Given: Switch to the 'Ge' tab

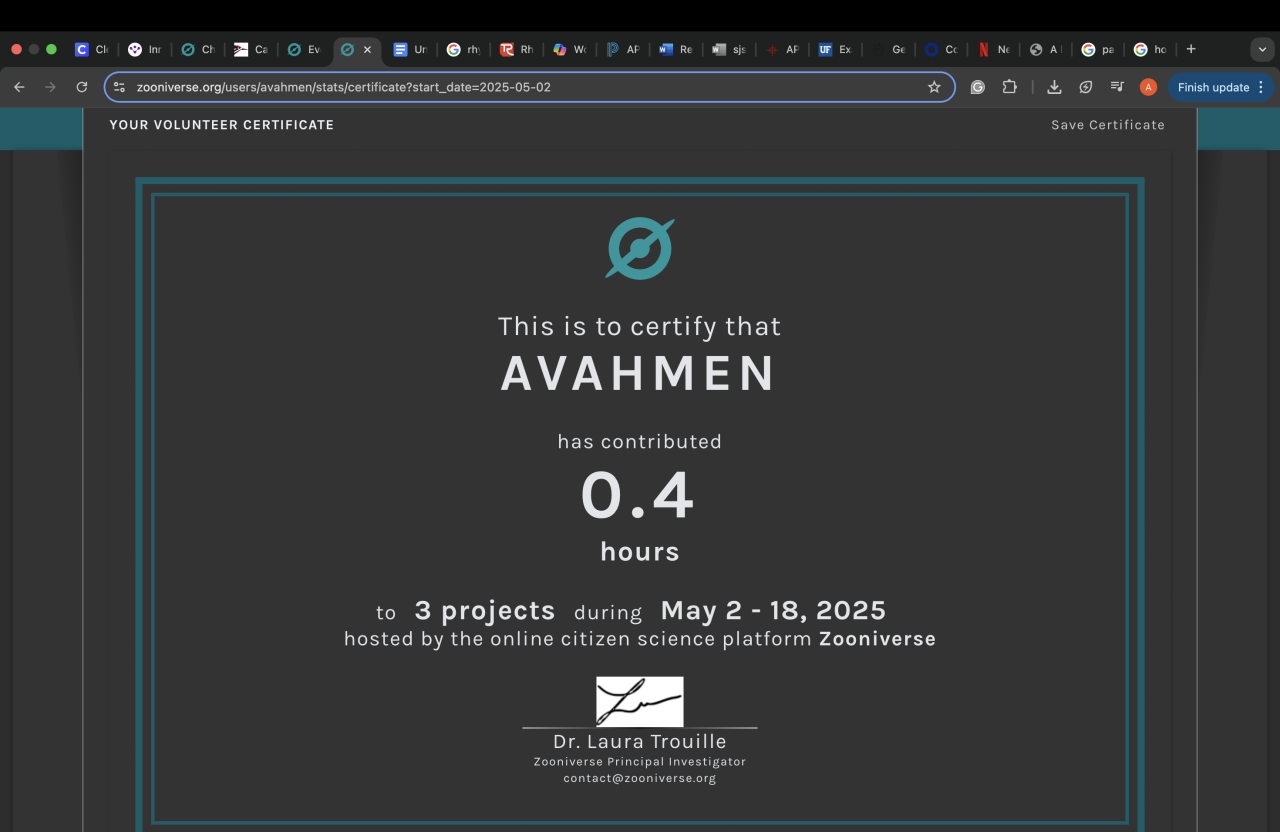Looking at the screenshot, I should pyautogui.click(x=887, y=49).
